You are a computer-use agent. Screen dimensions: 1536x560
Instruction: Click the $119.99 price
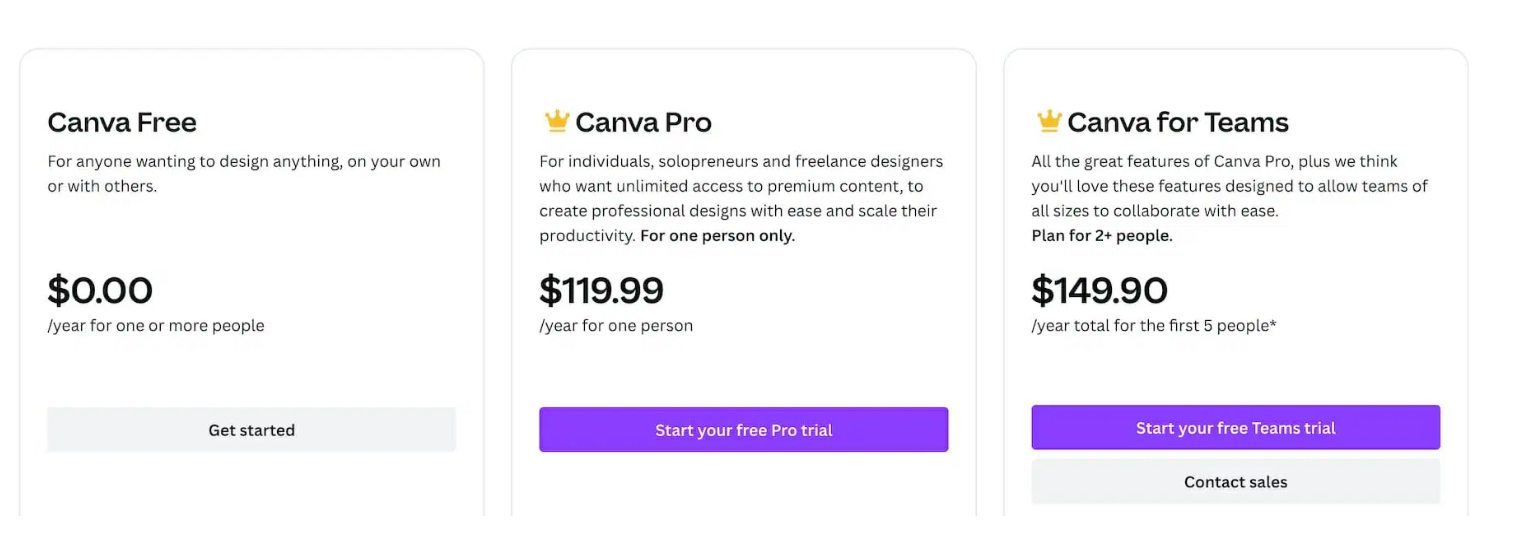point(601,291)
